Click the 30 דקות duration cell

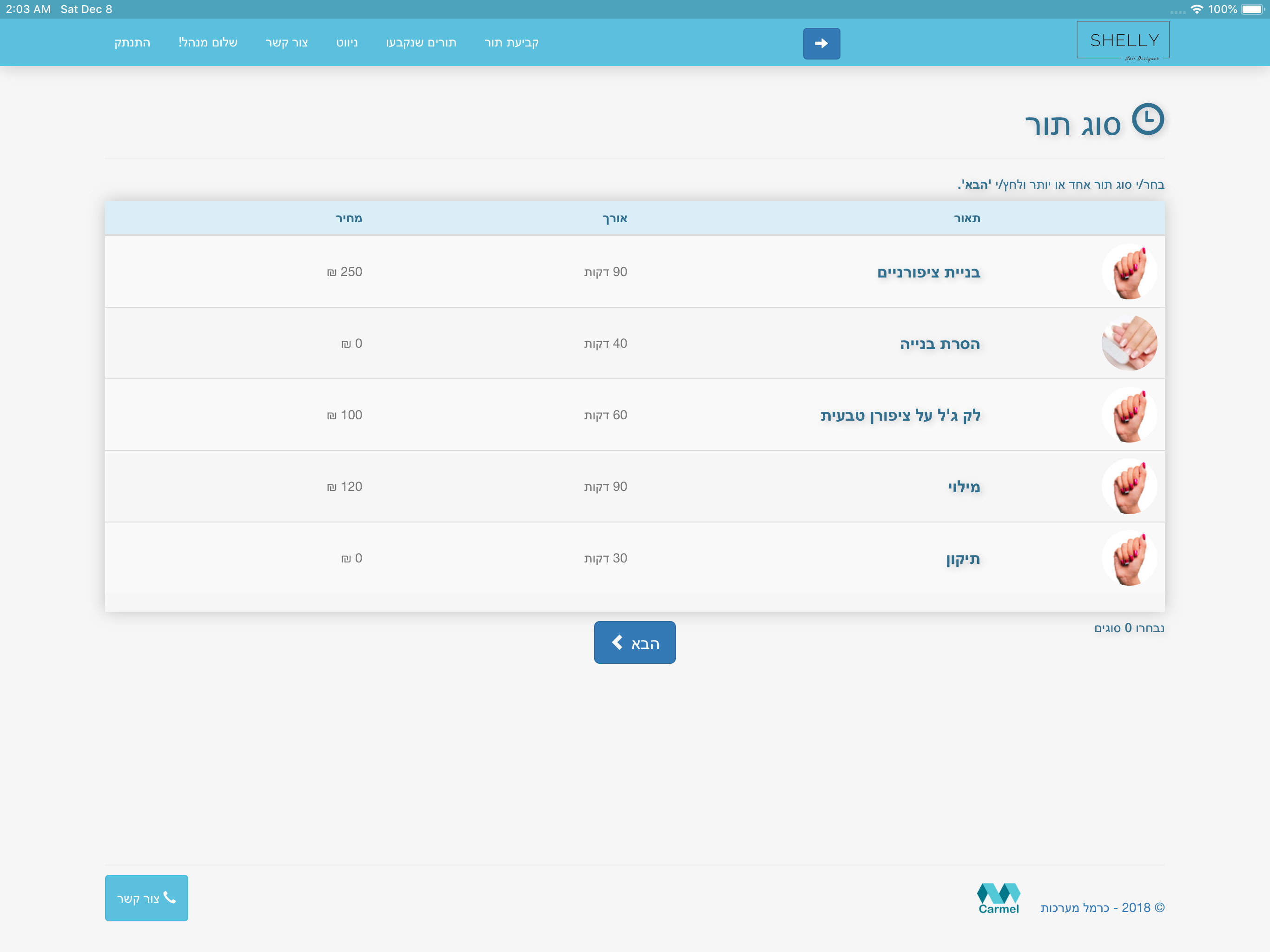pos(605,558)
